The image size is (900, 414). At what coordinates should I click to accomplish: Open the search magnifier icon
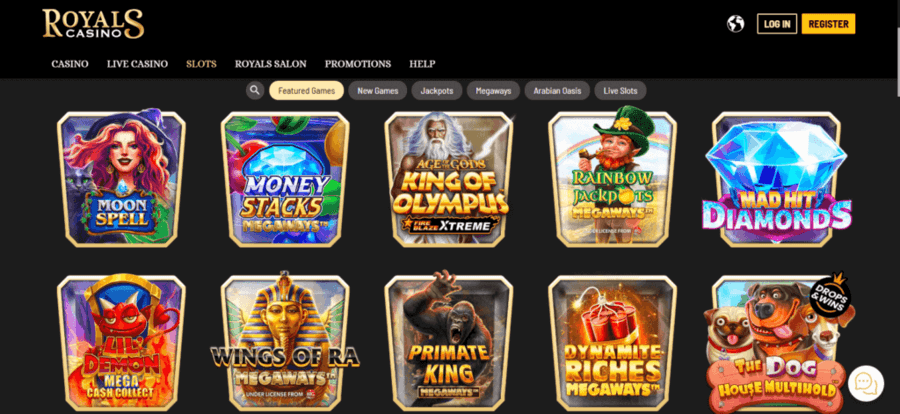[x=255, y=91]
